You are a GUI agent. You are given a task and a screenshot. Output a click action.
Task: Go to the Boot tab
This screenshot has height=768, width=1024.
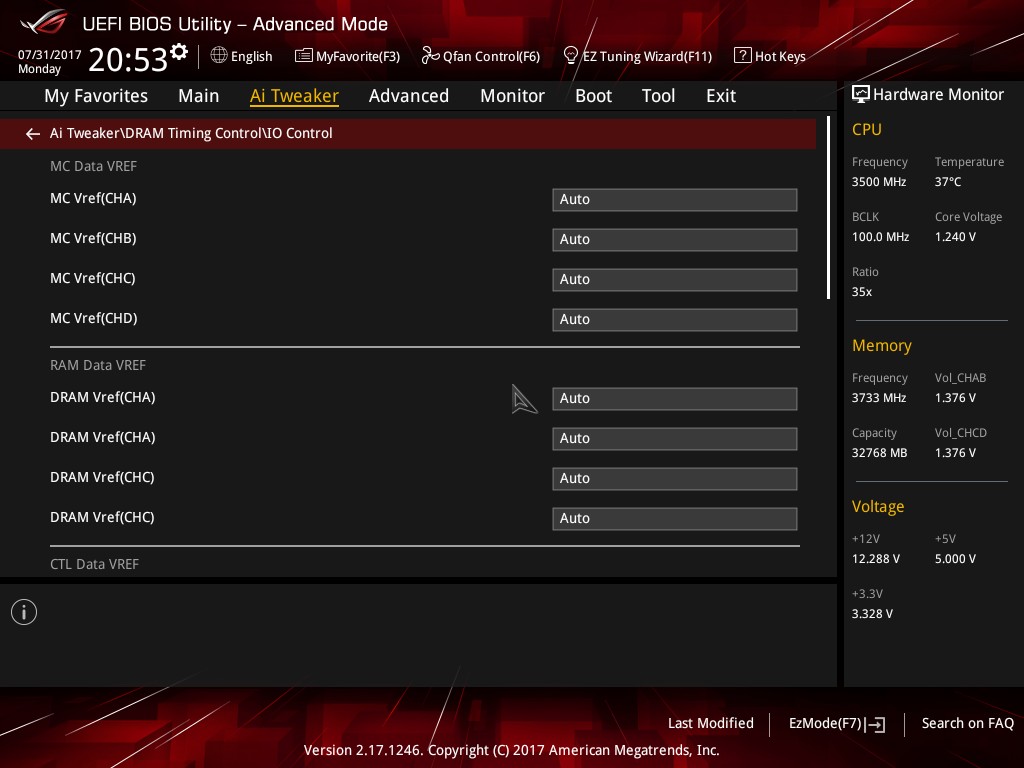click(593, 96)
